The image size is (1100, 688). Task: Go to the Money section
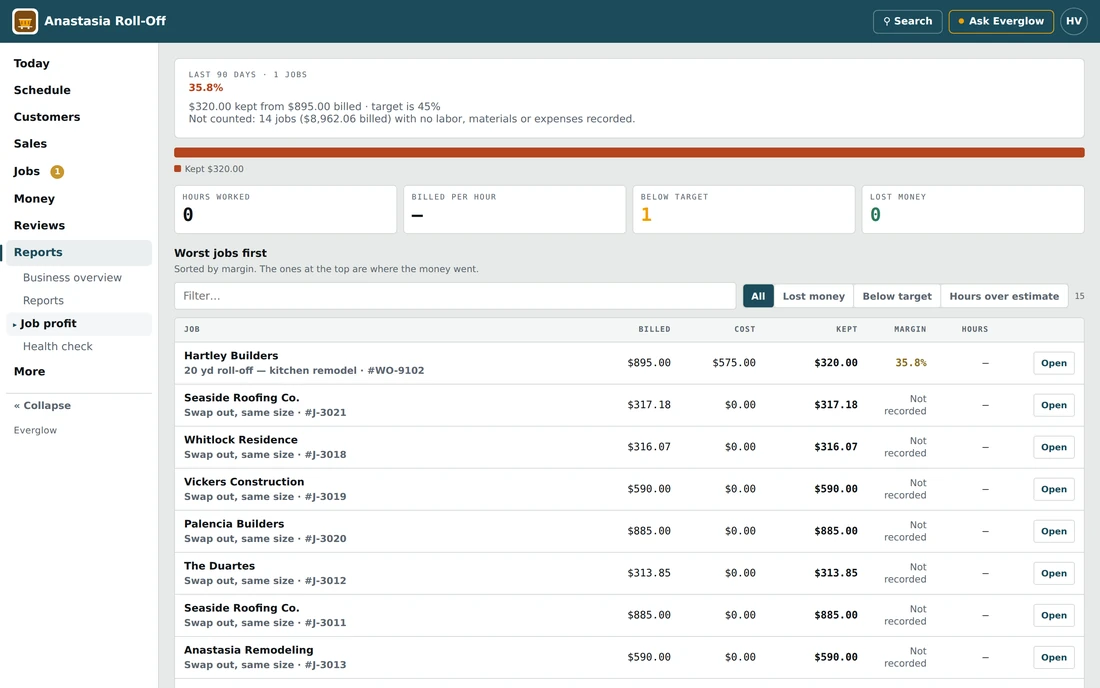[x=34, y=198]
